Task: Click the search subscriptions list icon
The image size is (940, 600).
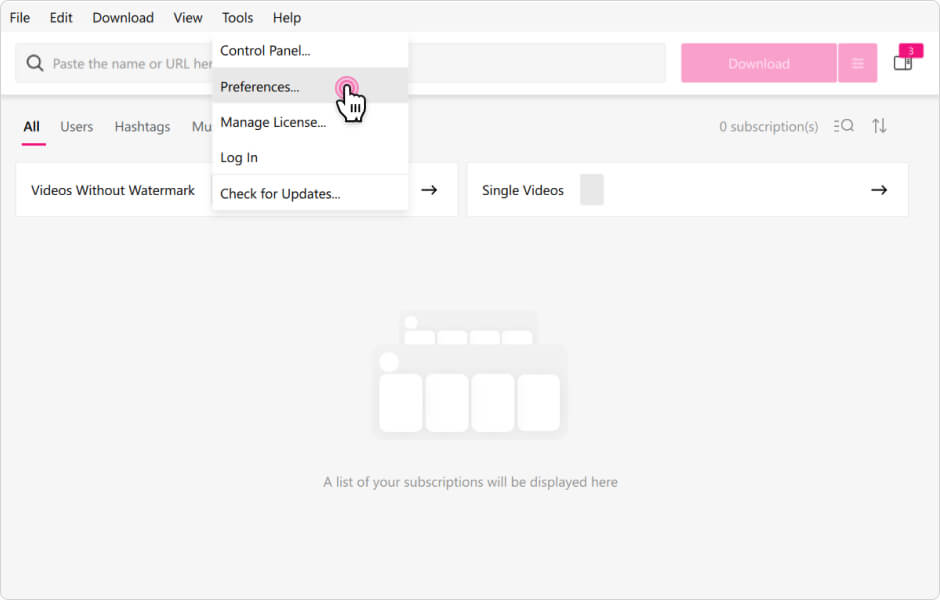Action: 843,126
